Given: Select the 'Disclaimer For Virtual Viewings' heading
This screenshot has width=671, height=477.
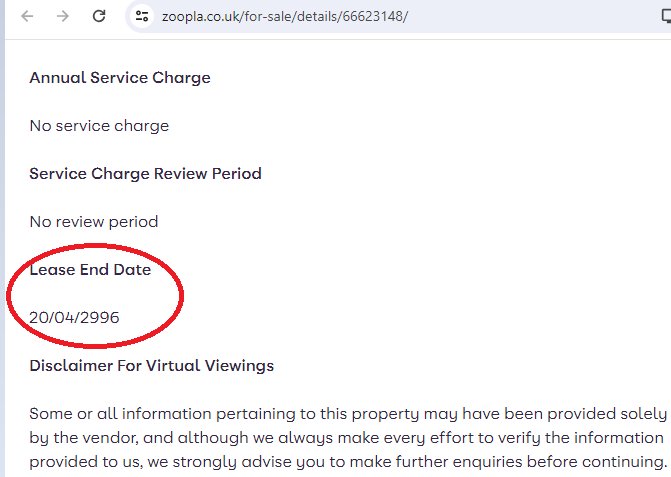Looking at the screenshot, I should (x=151, y=366).
